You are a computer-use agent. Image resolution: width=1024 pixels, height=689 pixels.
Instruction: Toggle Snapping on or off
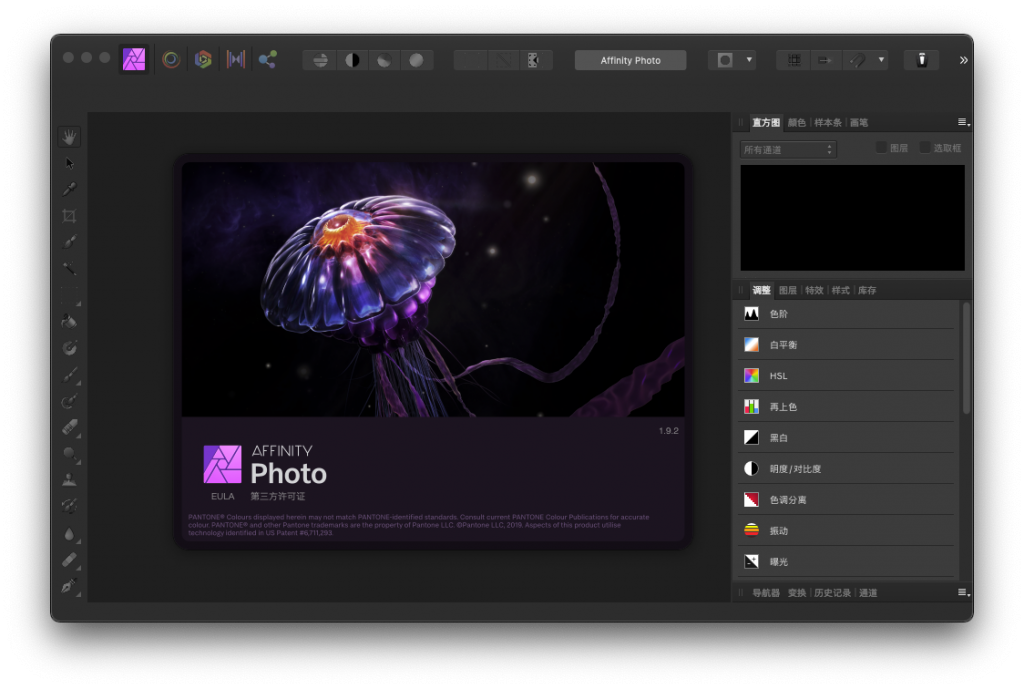tap(857, 60)
